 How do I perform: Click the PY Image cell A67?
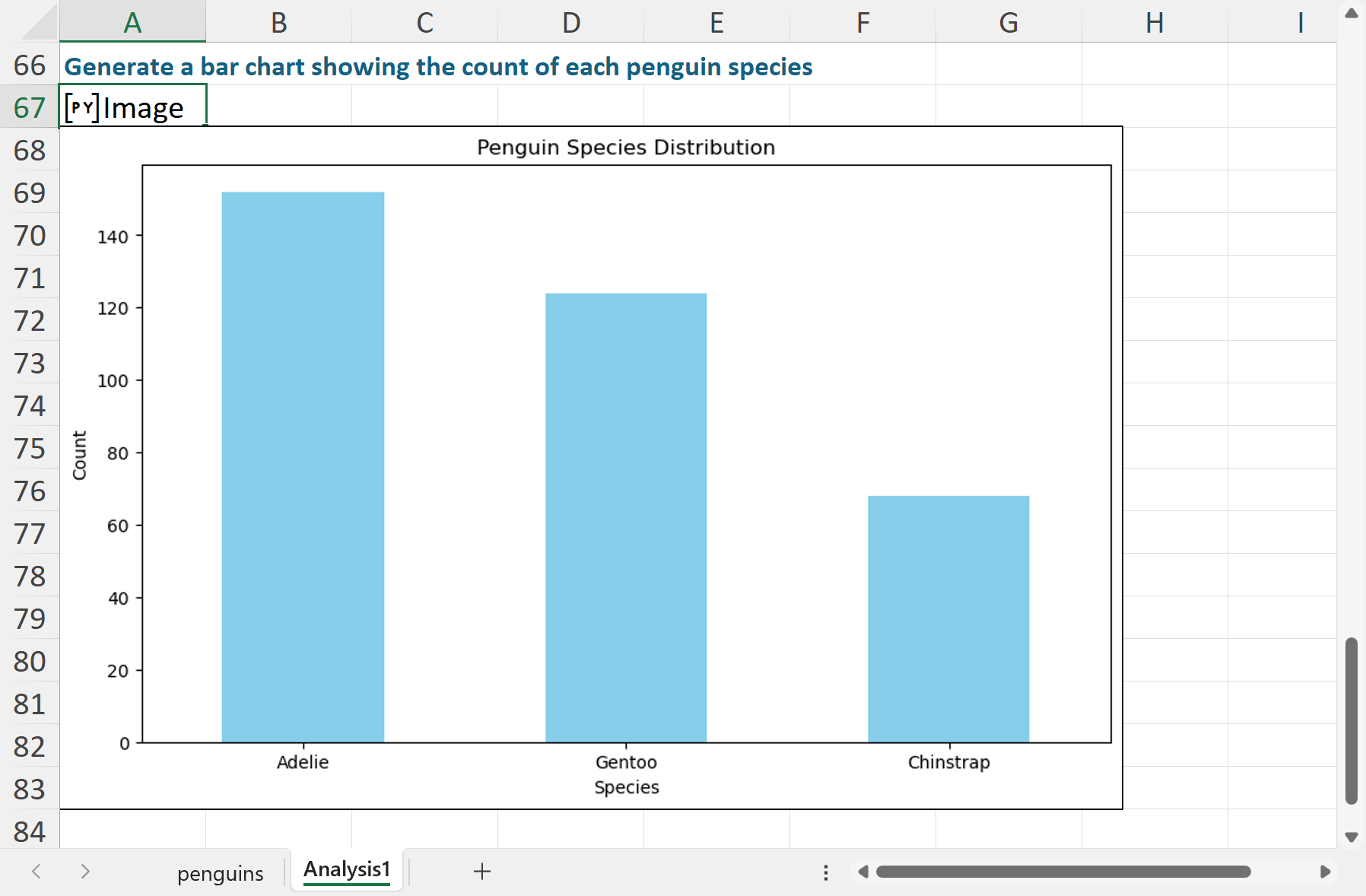click(132, 106)
